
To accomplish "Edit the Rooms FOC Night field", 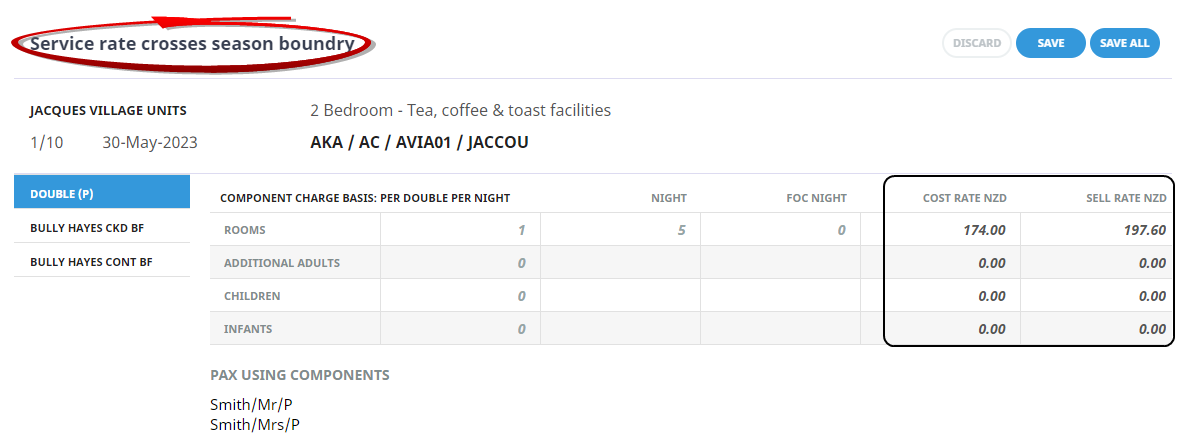I will pyautogui.click(x=780, y=230).
